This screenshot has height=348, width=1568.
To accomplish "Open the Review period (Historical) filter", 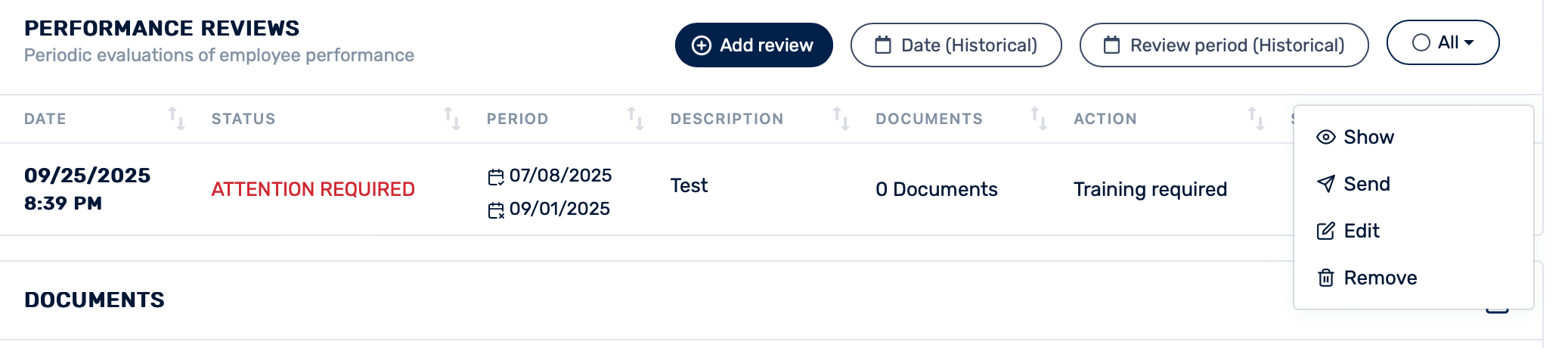I will (x=1223, y=45).
